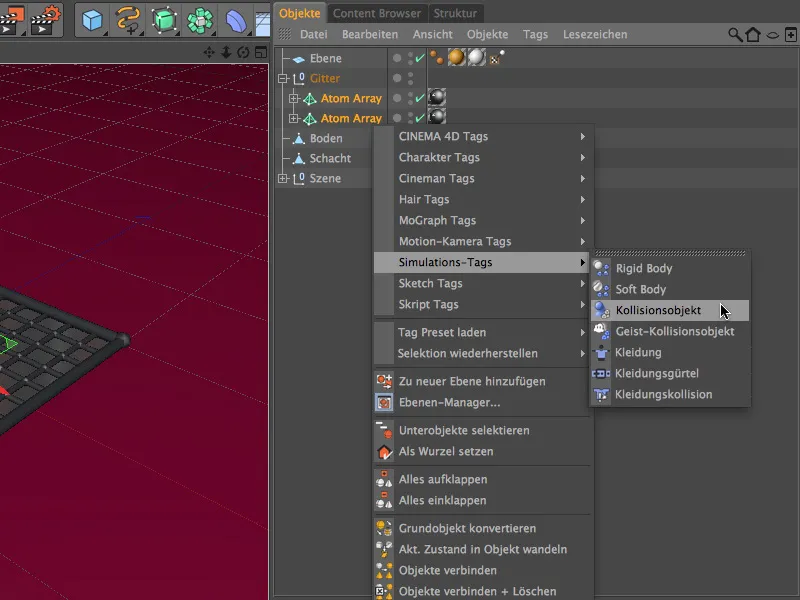
Task: Choose Geist-Kollisionsobjekt tag
Action: (x=670, y=331)
